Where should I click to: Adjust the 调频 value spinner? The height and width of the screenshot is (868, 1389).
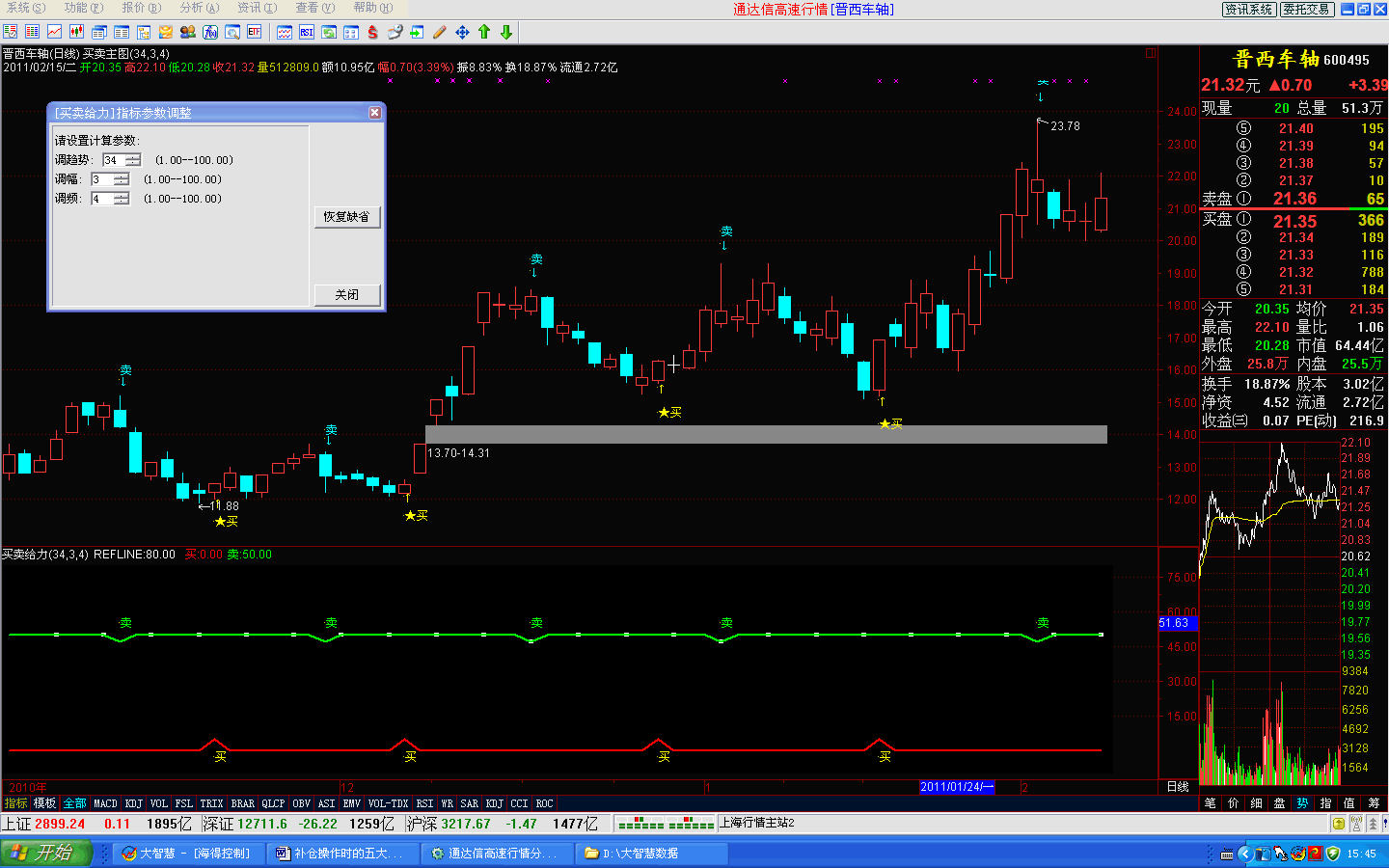click(122, 199)
